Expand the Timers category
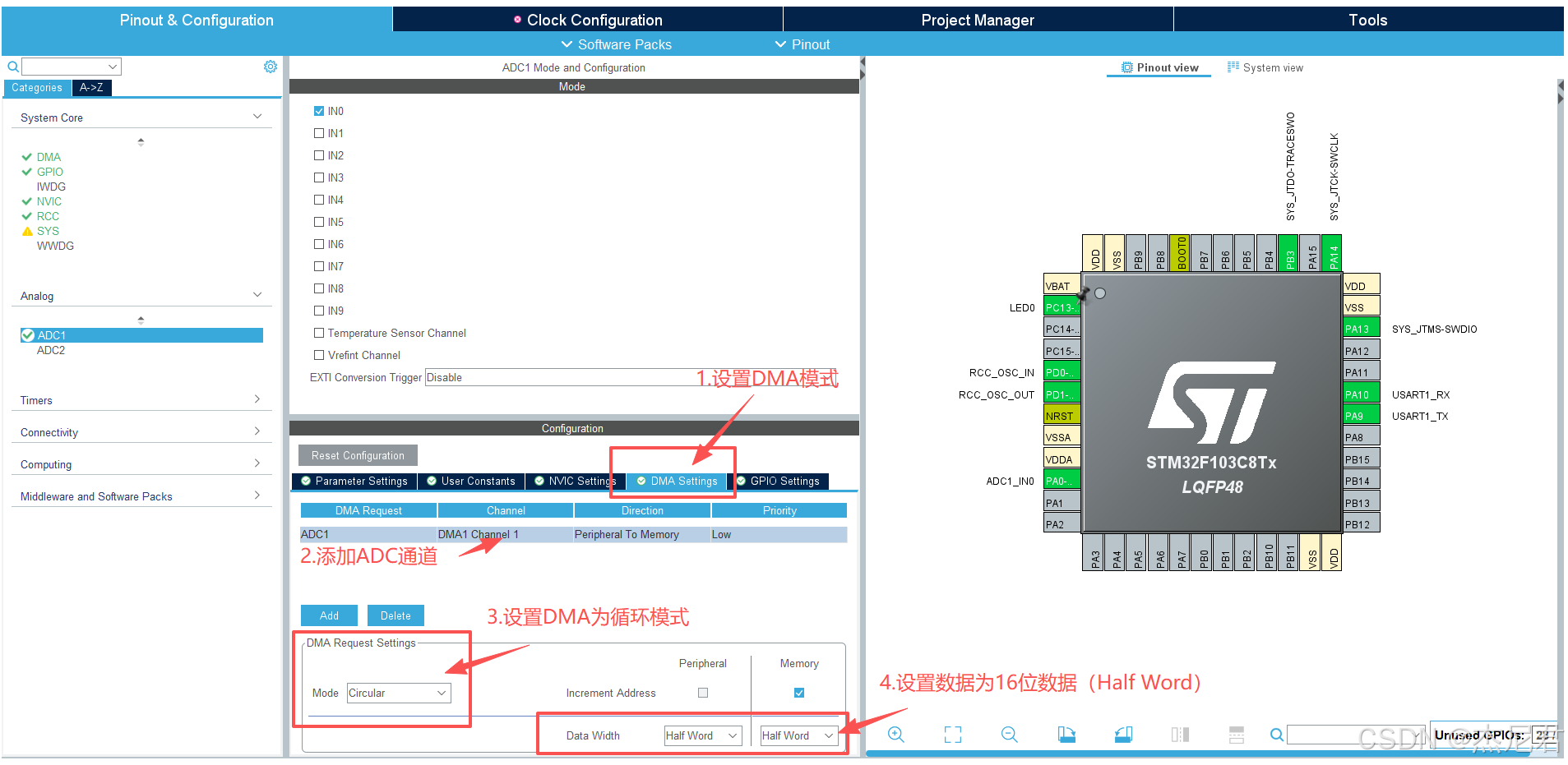This screenshot has width=1568, height=765. click(x=257, y=399)
